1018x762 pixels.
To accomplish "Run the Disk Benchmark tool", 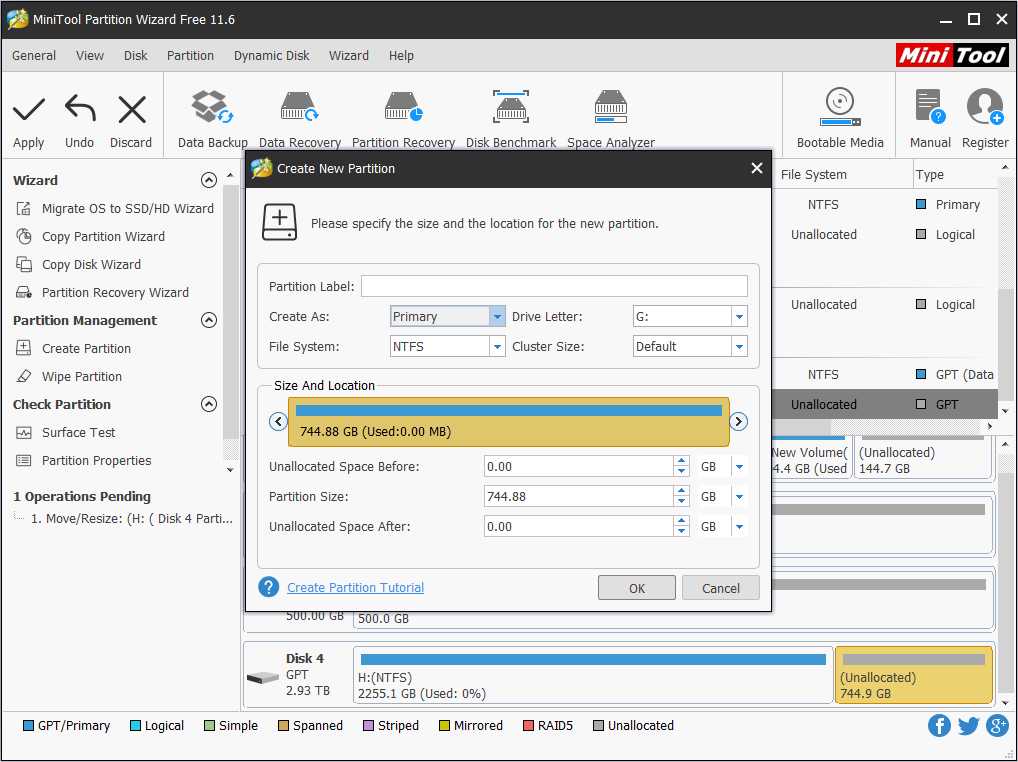I will pos(511,119).
